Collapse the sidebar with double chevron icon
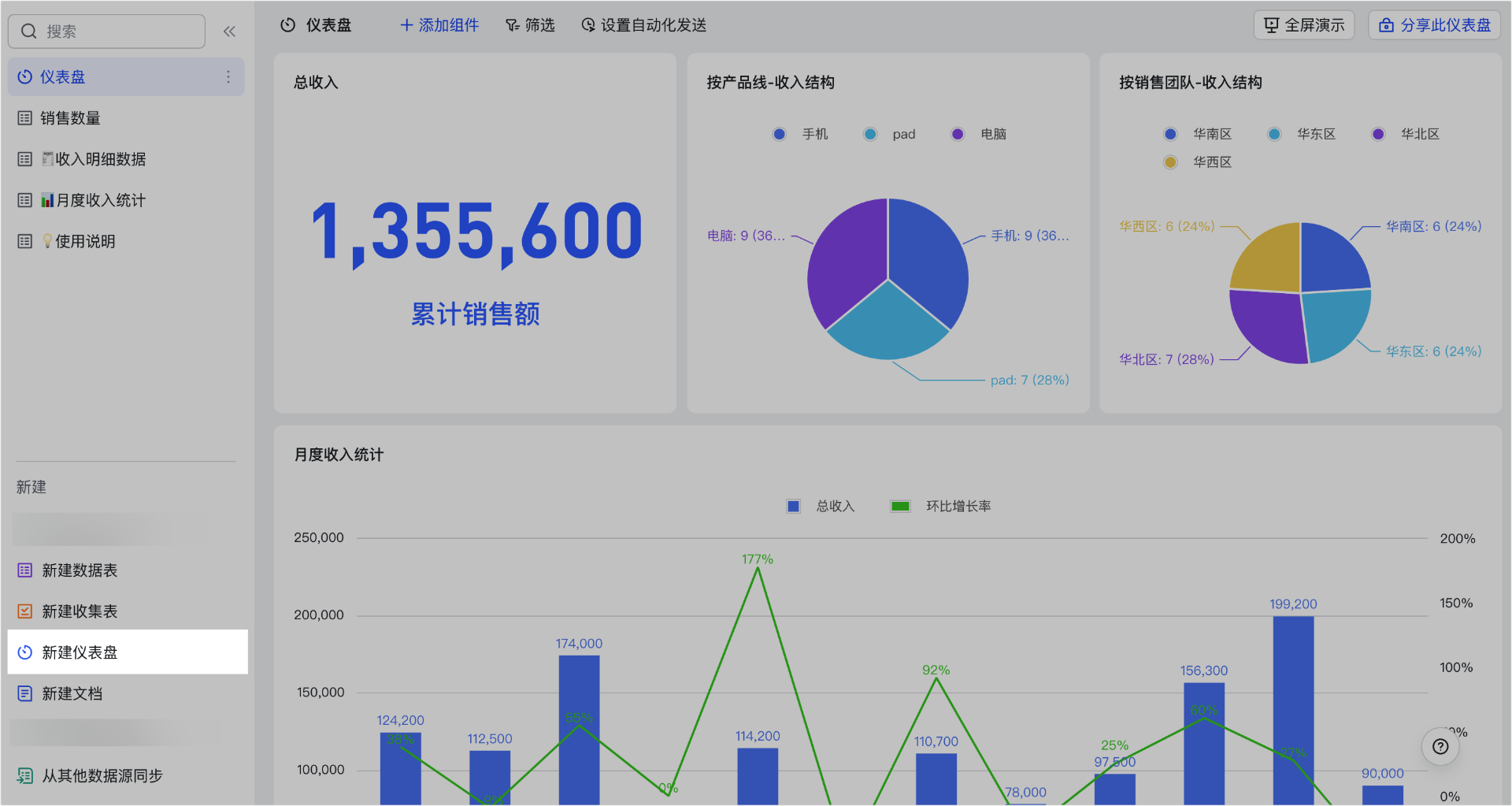This screenshot has width=1512, height=806. [x=229, y=32]
